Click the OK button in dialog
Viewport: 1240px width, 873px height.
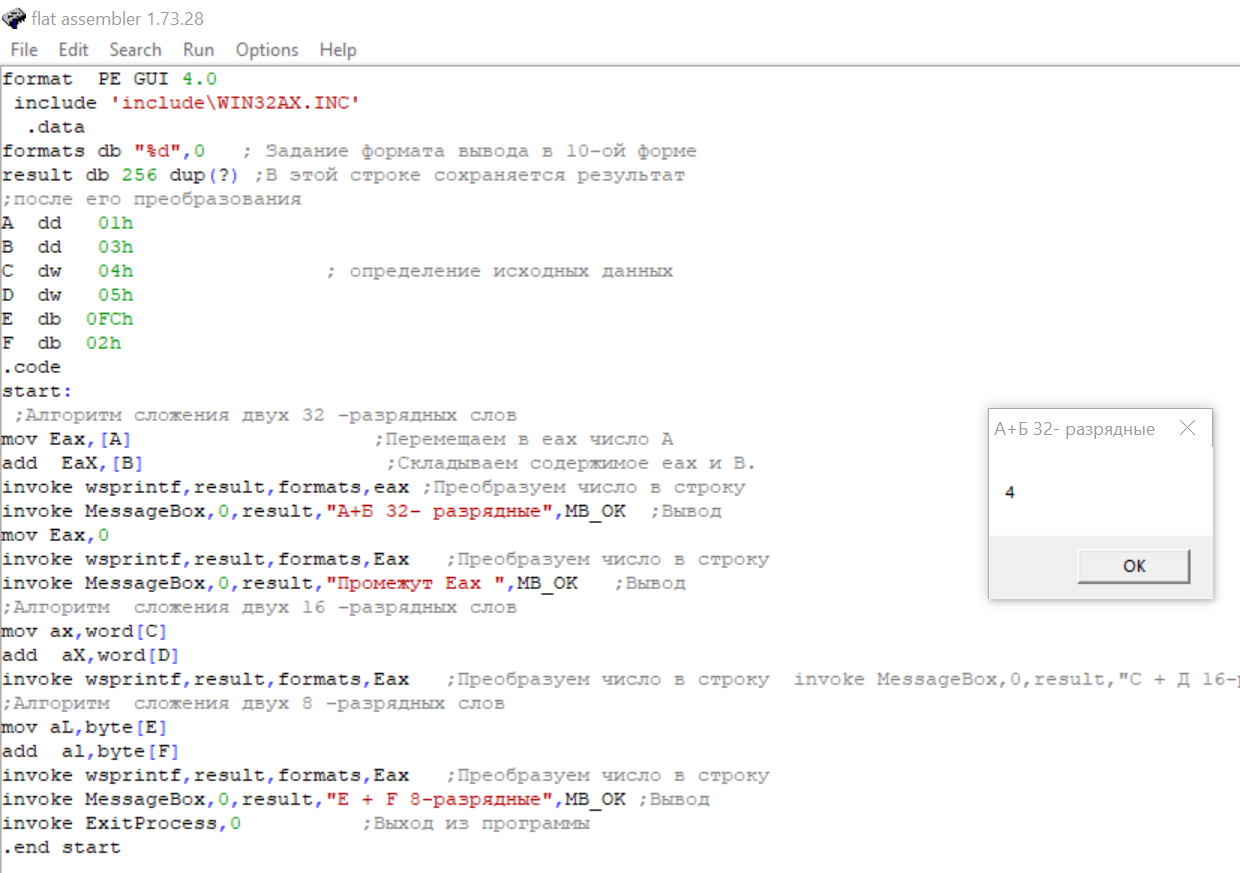point(1134,566)
